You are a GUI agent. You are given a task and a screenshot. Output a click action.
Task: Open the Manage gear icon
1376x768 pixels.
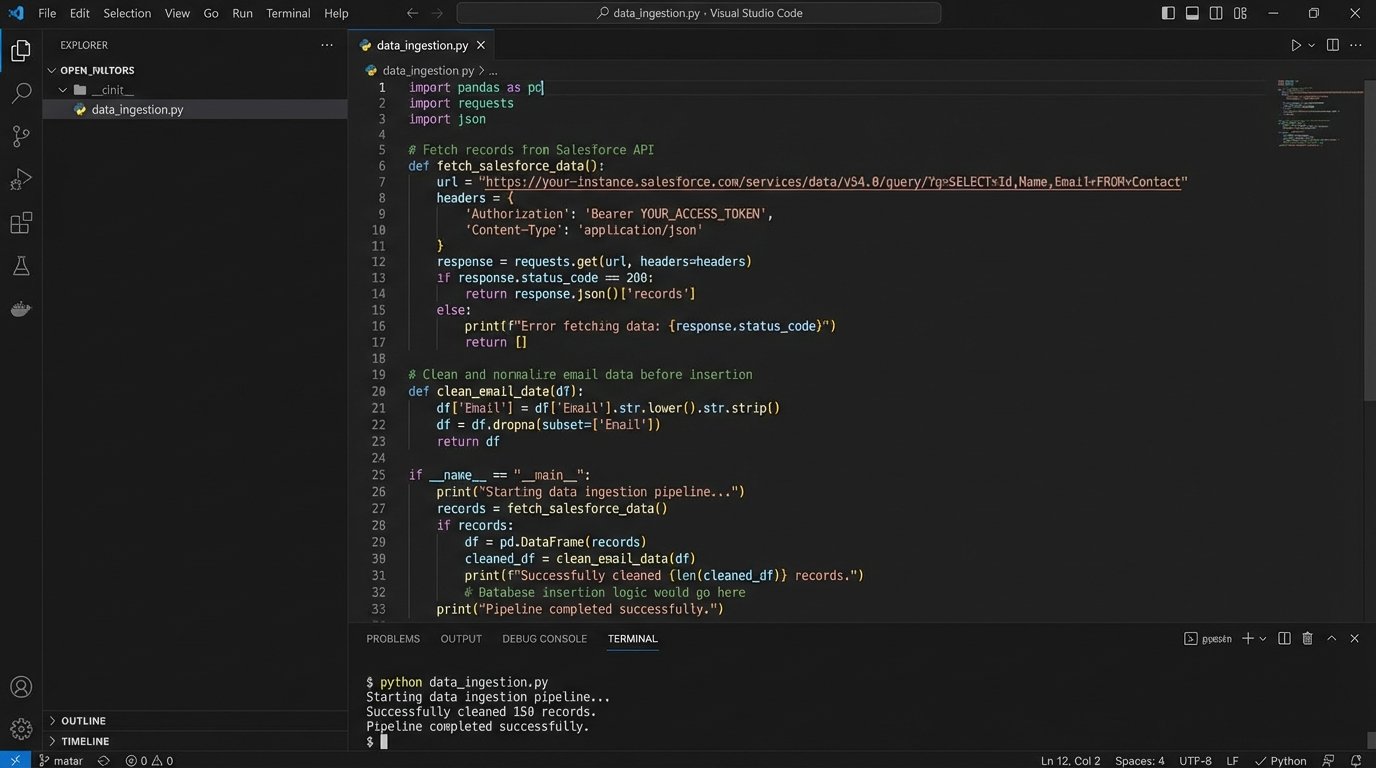(x=21, y=729)
